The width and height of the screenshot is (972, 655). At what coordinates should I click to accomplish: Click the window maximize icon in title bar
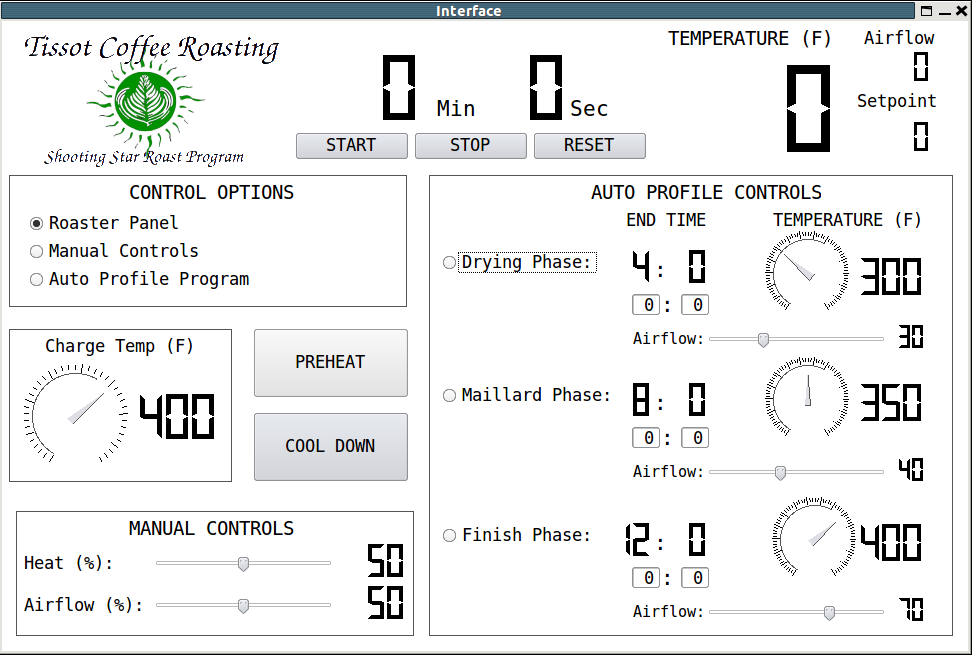pos(927,11)
